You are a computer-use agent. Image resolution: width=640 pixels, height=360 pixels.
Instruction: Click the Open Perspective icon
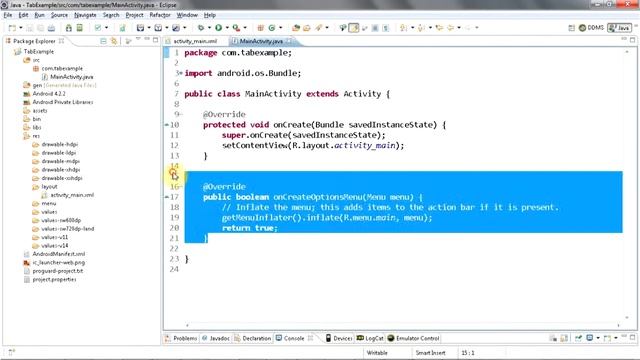pos(571,28)
